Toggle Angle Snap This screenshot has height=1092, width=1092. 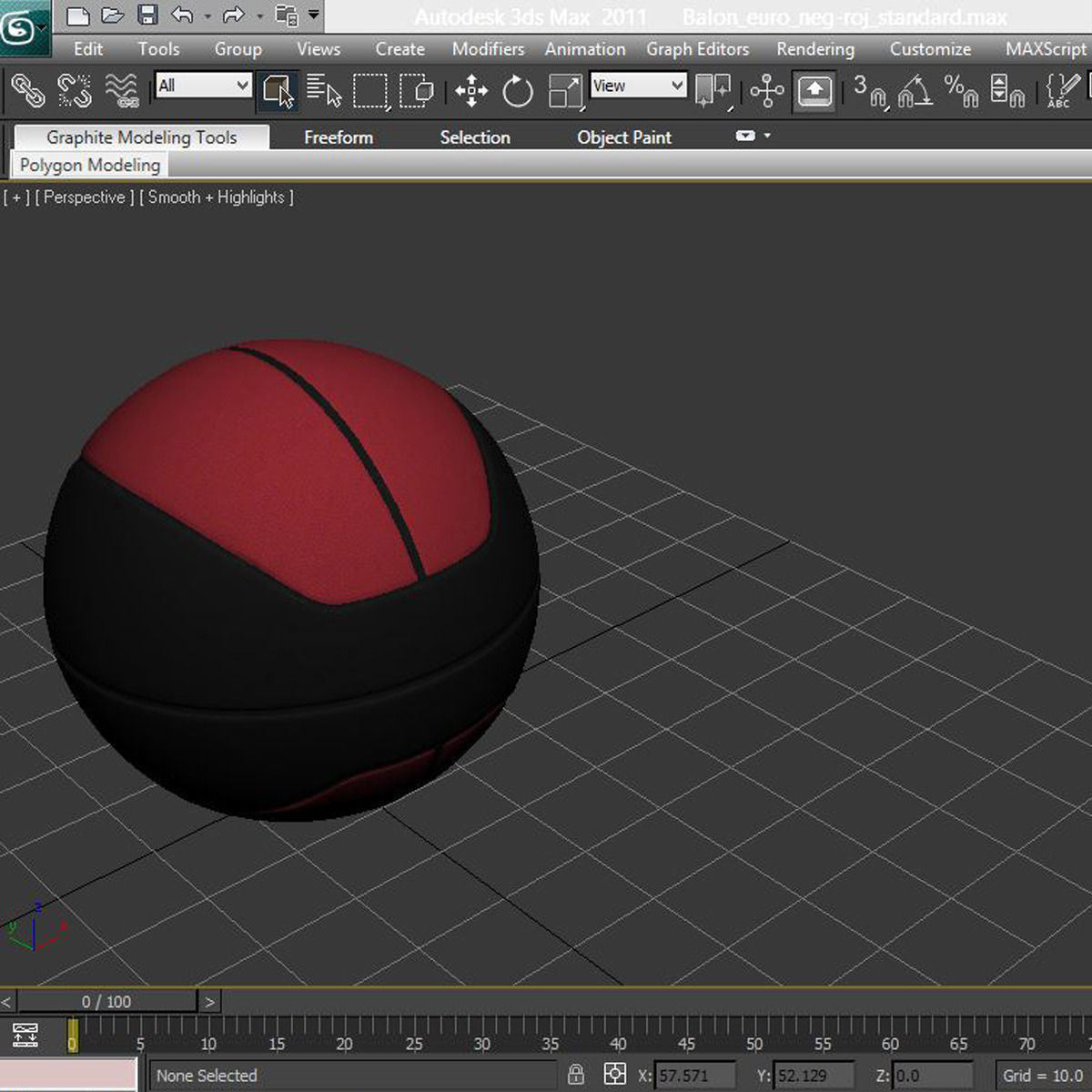915,91
